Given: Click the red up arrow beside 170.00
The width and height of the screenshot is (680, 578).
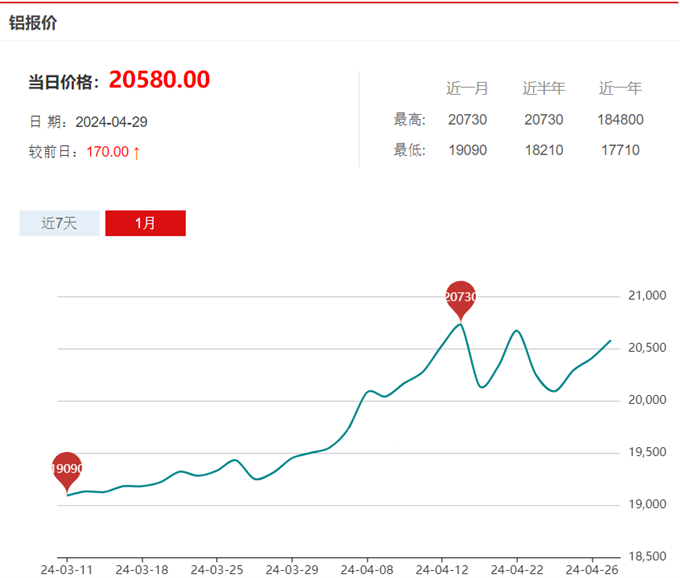Looking at the screenshot, I should (136, 152).
